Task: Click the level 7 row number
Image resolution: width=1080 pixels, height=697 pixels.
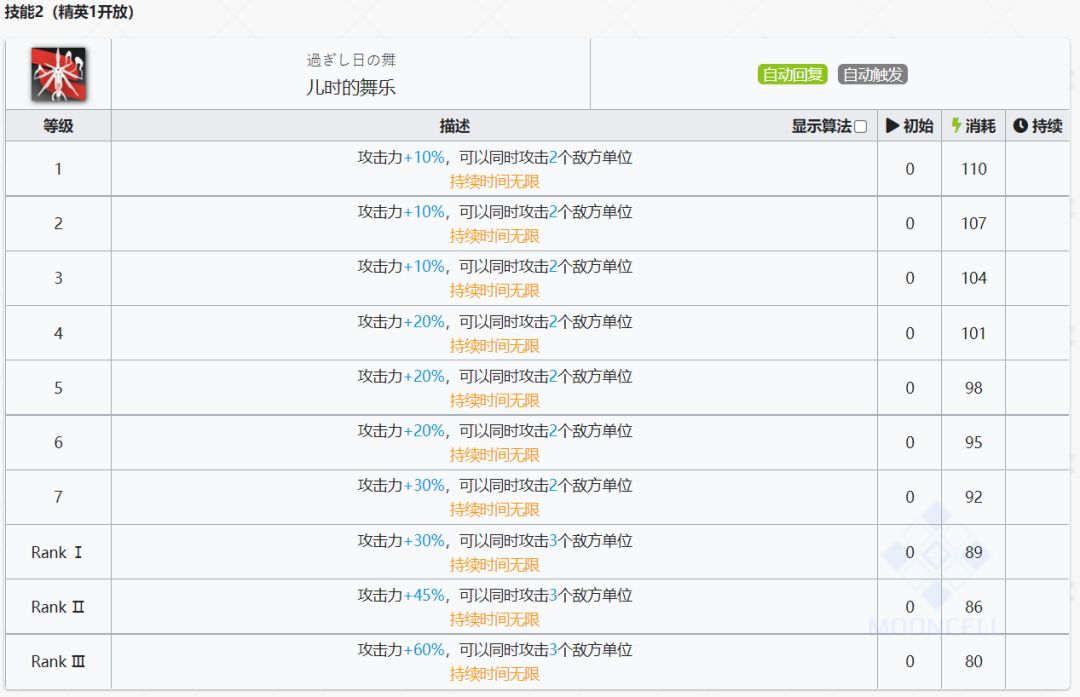Action: (x=58, y=497)
